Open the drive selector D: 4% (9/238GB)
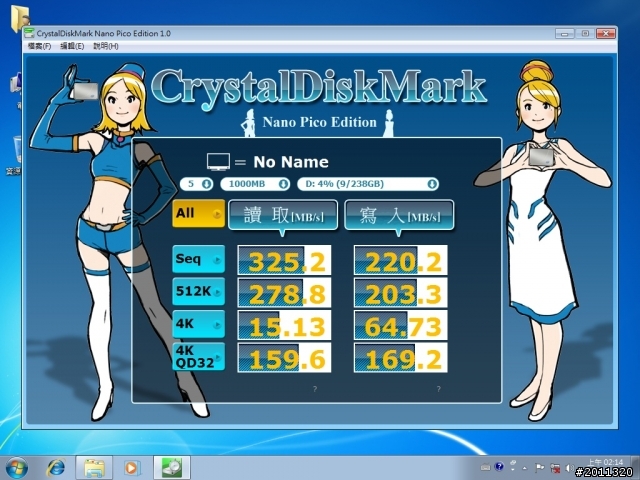The height and width of the screenshot is (480, 640). [368, 184]
